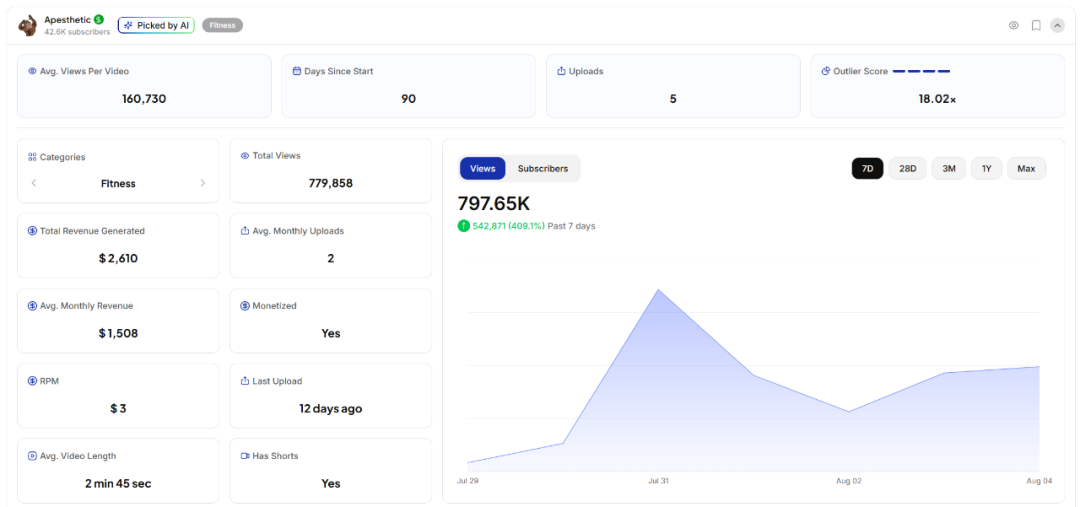Click the Outlier Score pie icon

point(825,72)
